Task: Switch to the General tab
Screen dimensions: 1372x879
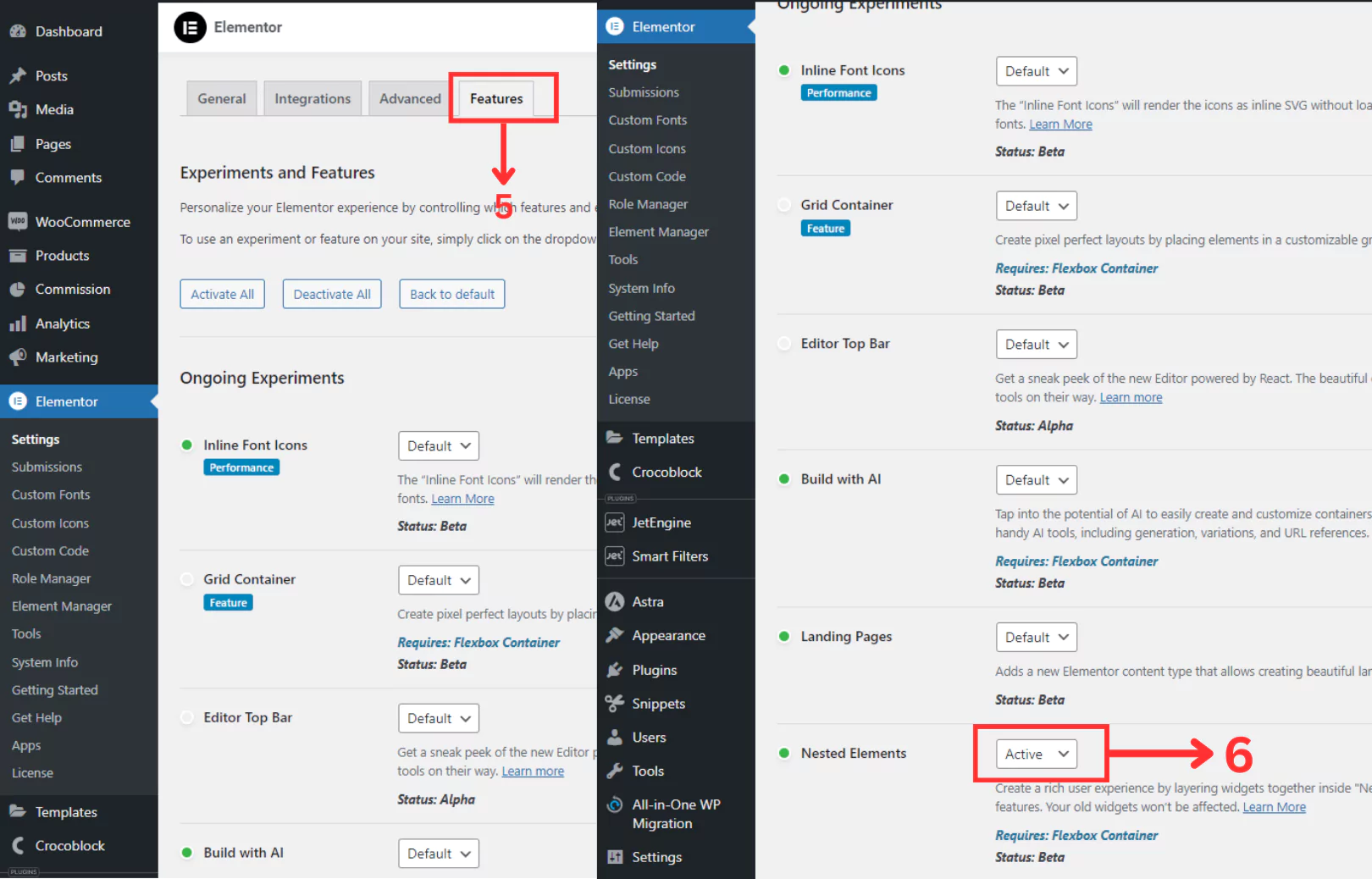Action: [222, 98]
